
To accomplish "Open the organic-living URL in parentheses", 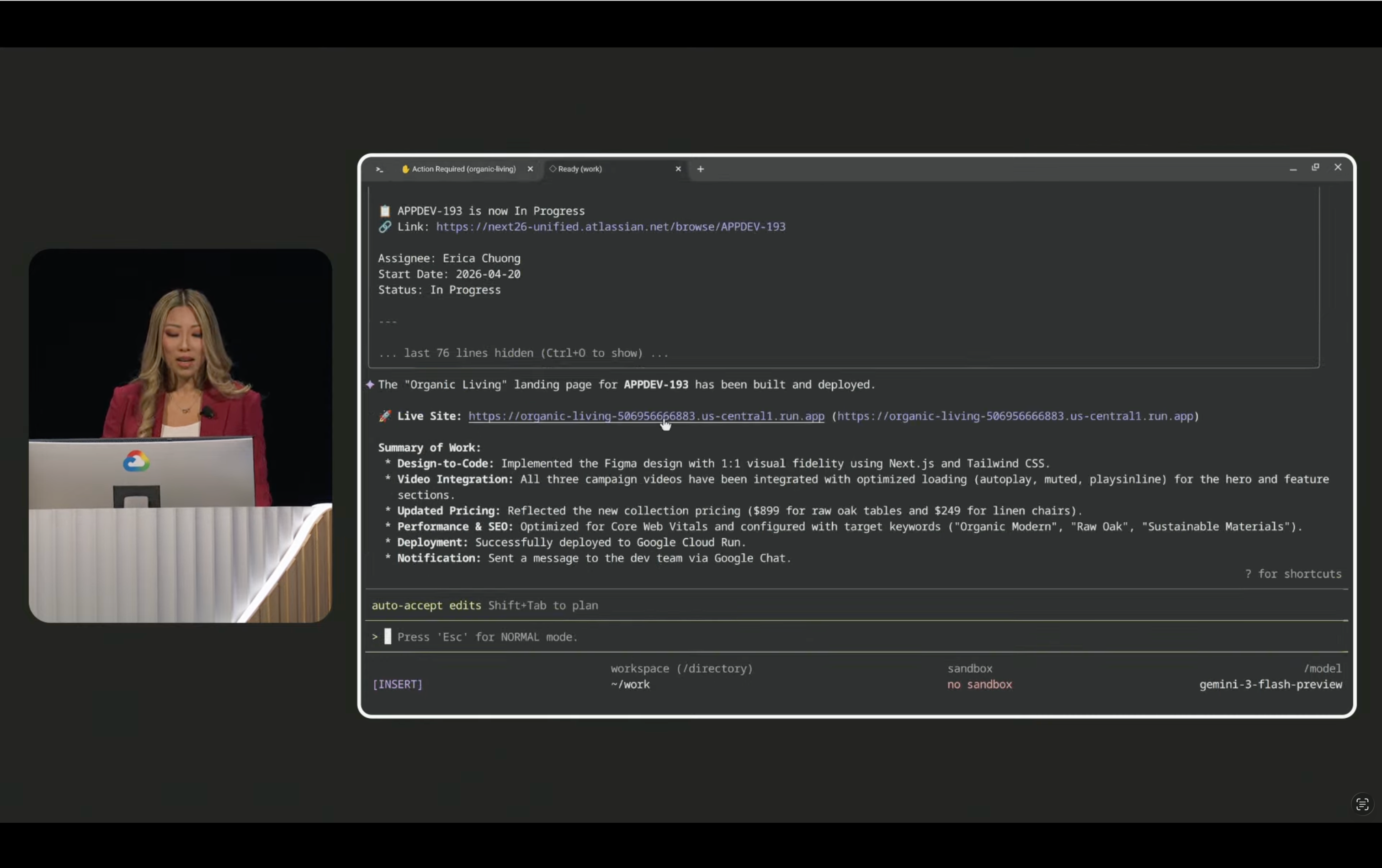I will click(1015, 417).
